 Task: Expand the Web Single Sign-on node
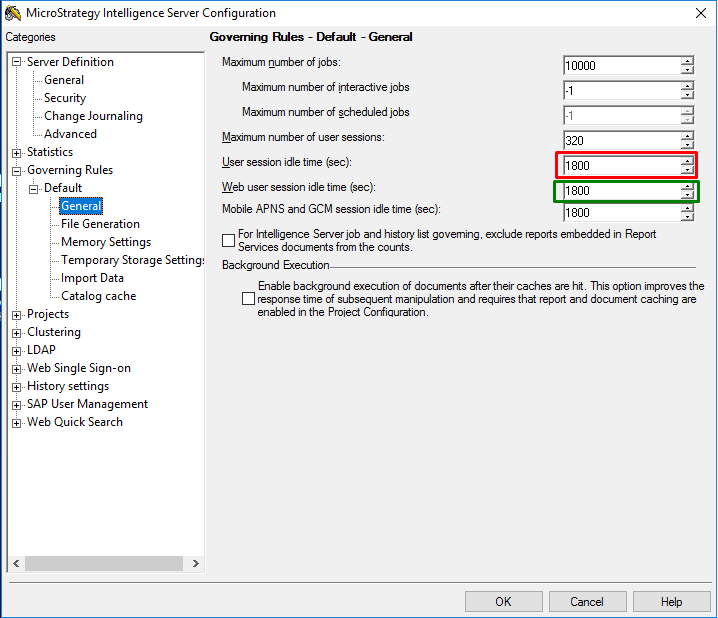pyautogui.click(x=16, y=369)
